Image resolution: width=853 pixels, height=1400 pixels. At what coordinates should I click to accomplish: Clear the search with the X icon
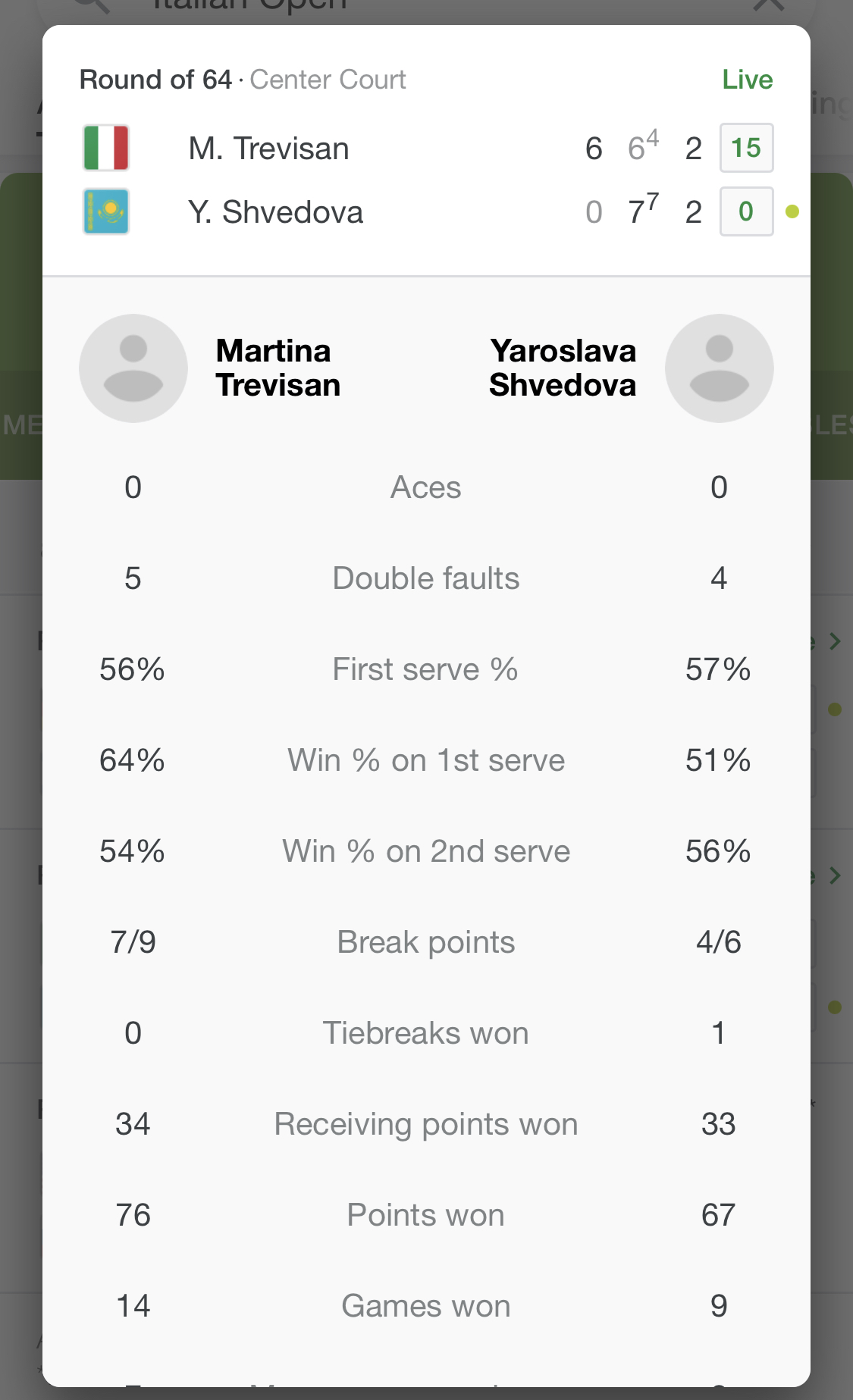pyautogui.click(x=769, y=6)
